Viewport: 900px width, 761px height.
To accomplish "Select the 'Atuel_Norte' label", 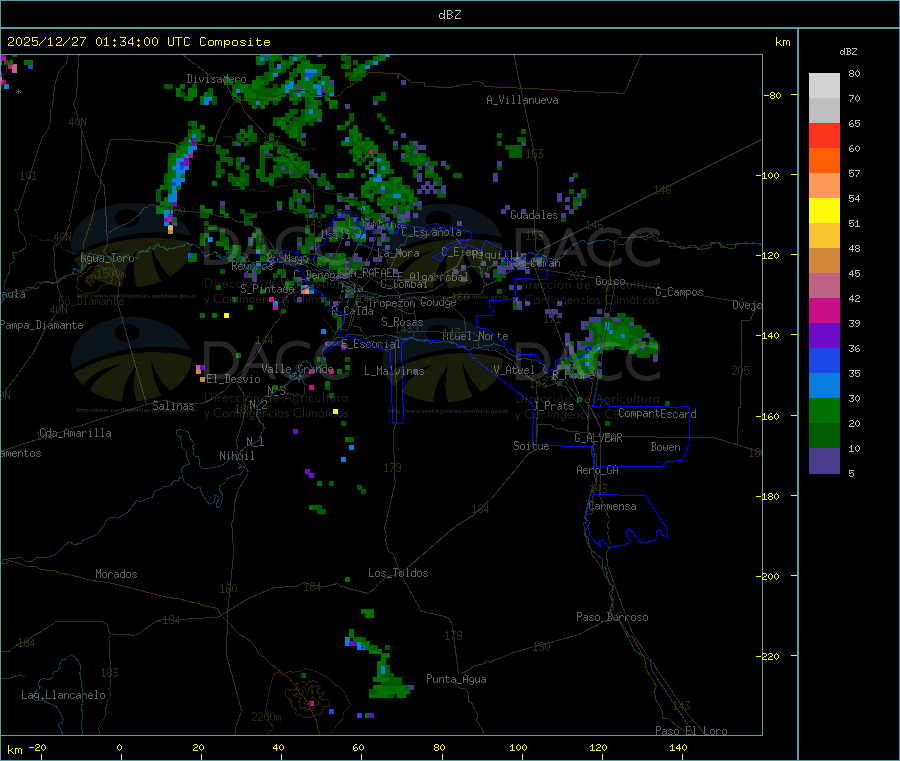I will pos(475,336).
